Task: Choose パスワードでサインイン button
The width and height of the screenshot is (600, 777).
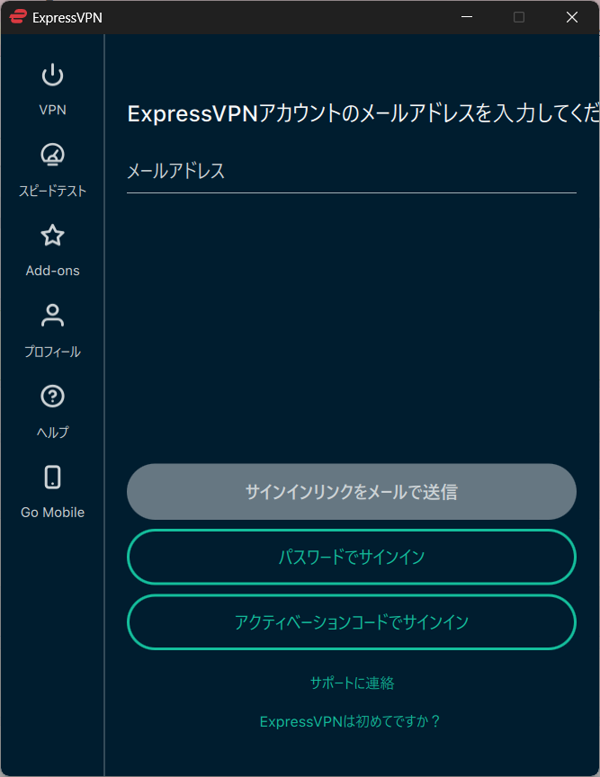Action: click(x=351, y=557)
